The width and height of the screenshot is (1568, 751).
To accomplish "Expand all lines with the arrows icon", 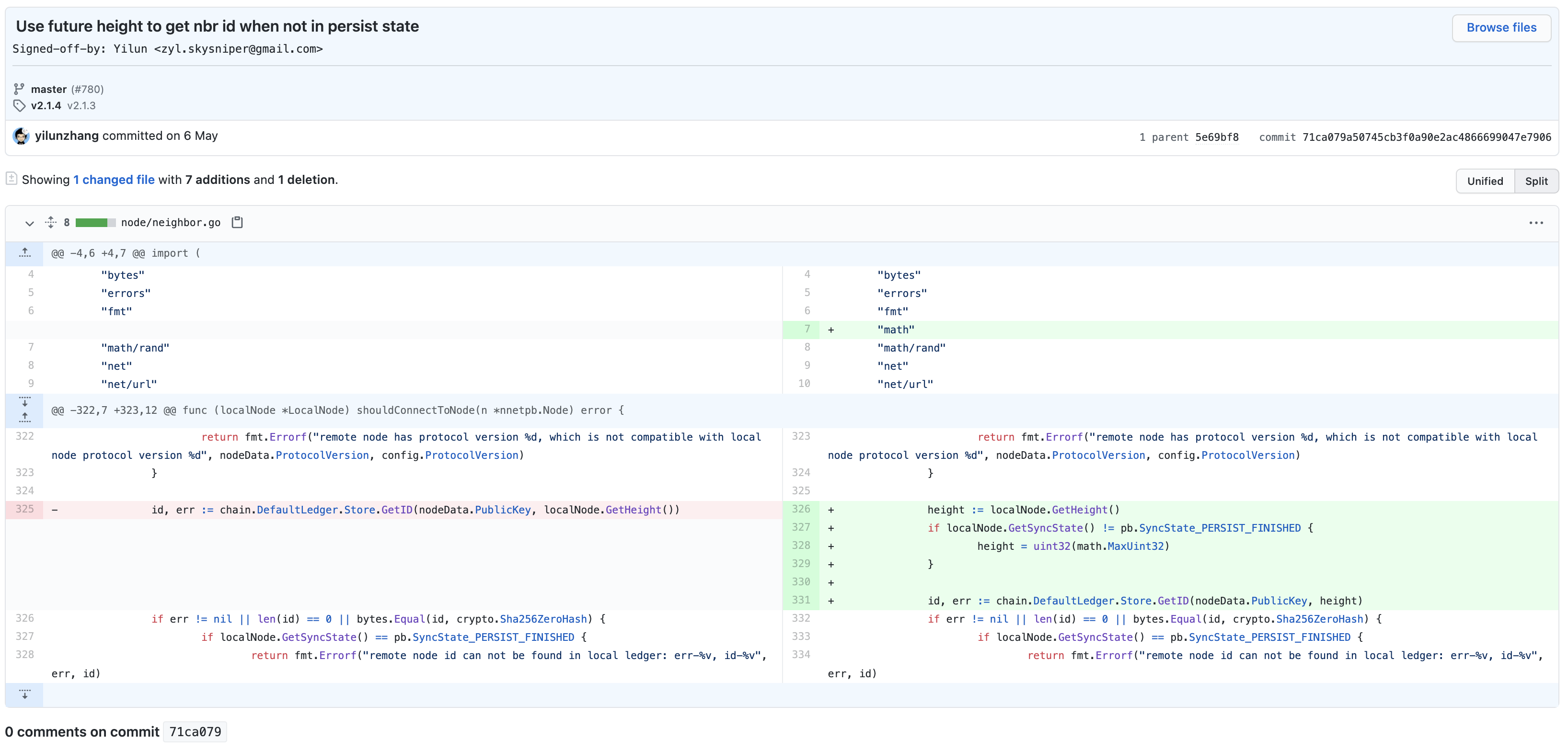I will click(x=50, y=223).
